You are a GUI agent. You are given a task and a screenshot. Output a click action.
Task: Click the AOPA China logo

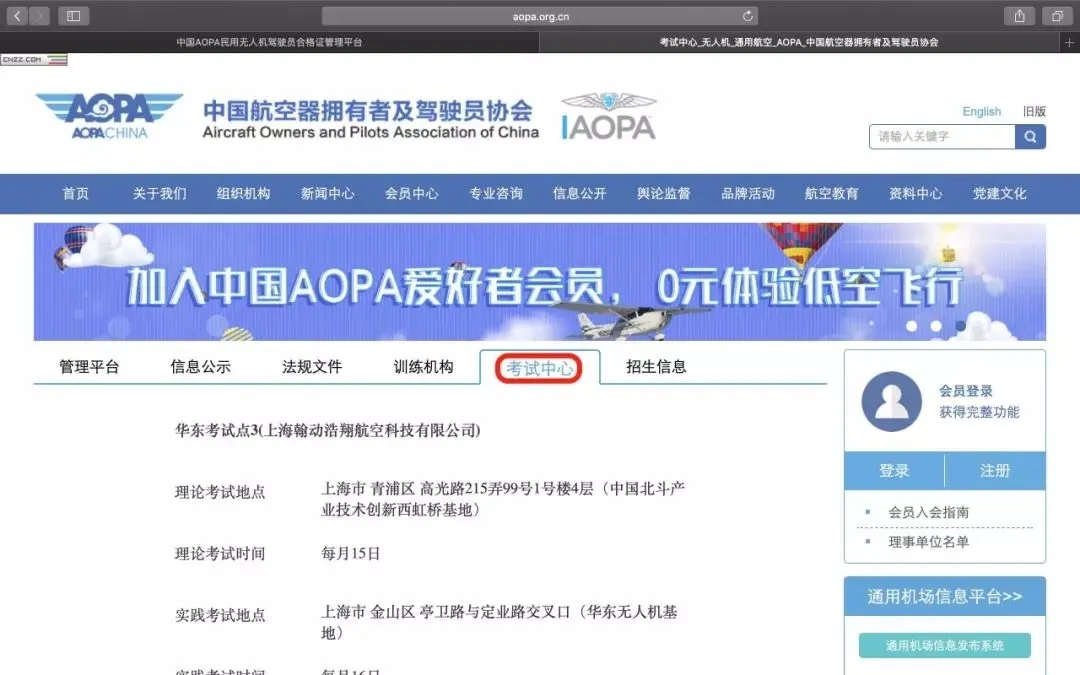(110, 116)
